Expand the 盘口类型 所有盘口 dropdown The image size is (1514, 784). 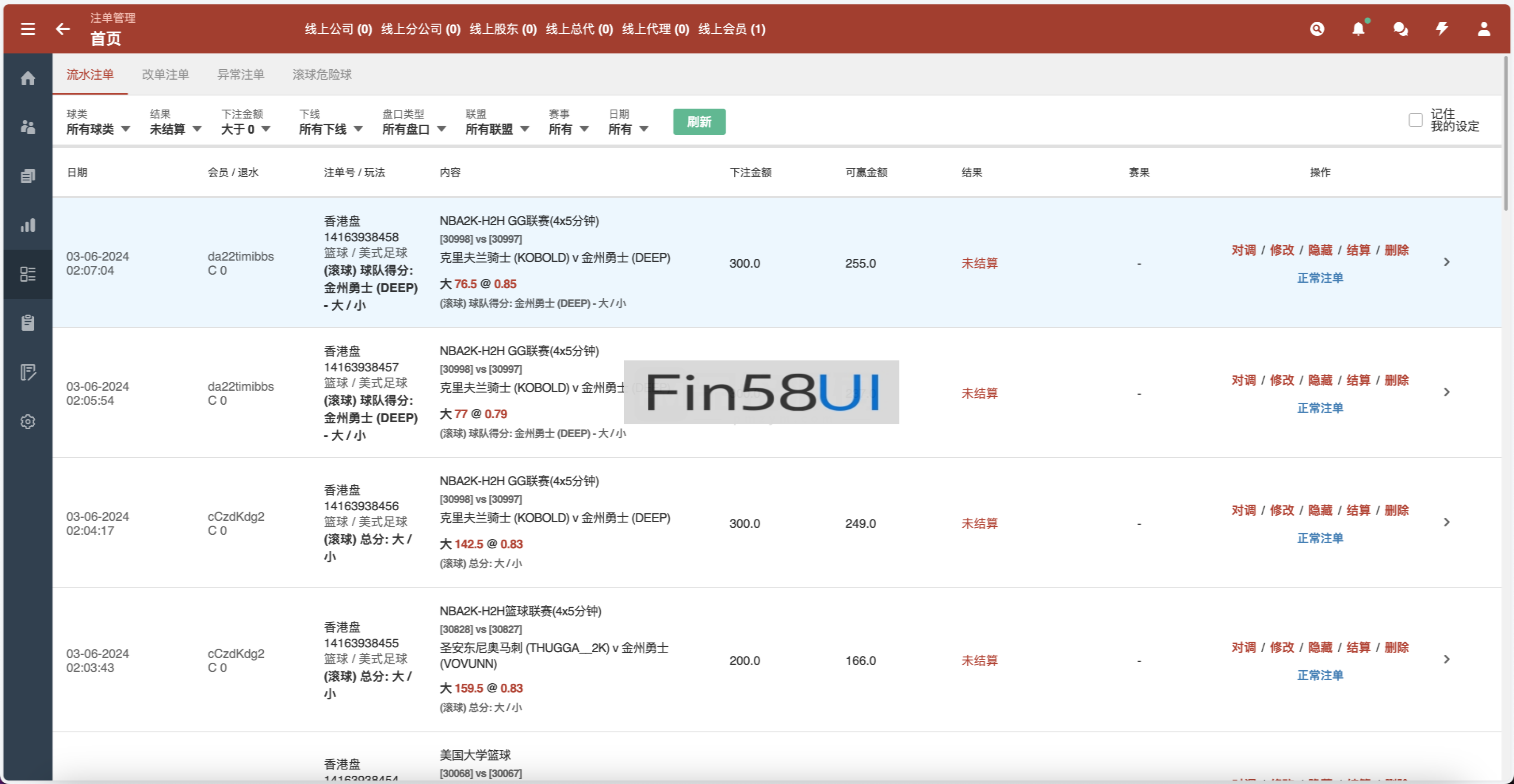[x=414, y=129]
